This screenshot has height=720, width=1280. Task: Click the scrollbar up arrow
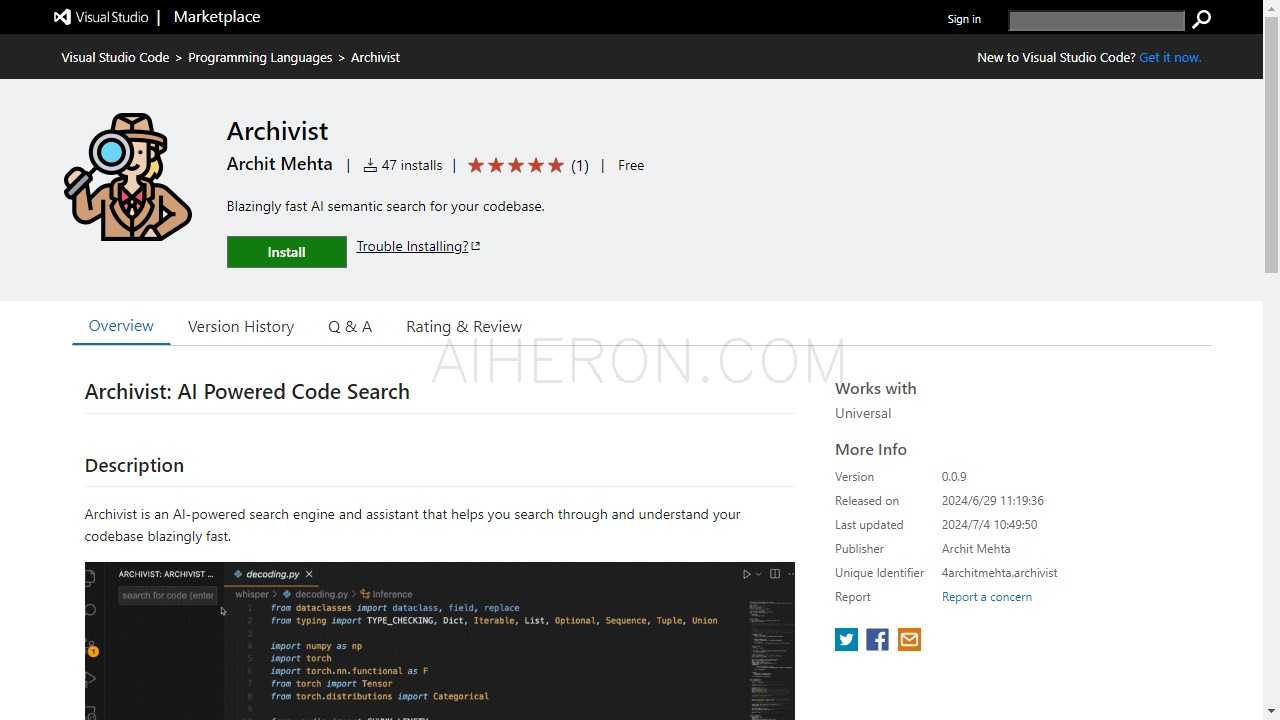coord(1271,8)
